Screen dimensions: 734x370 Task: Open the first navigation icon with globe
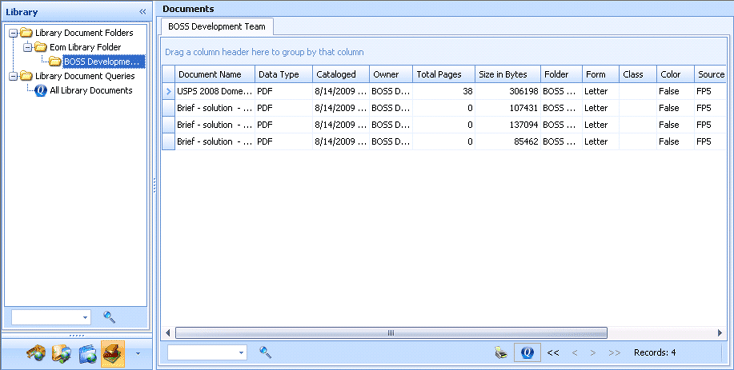point(36,354)
